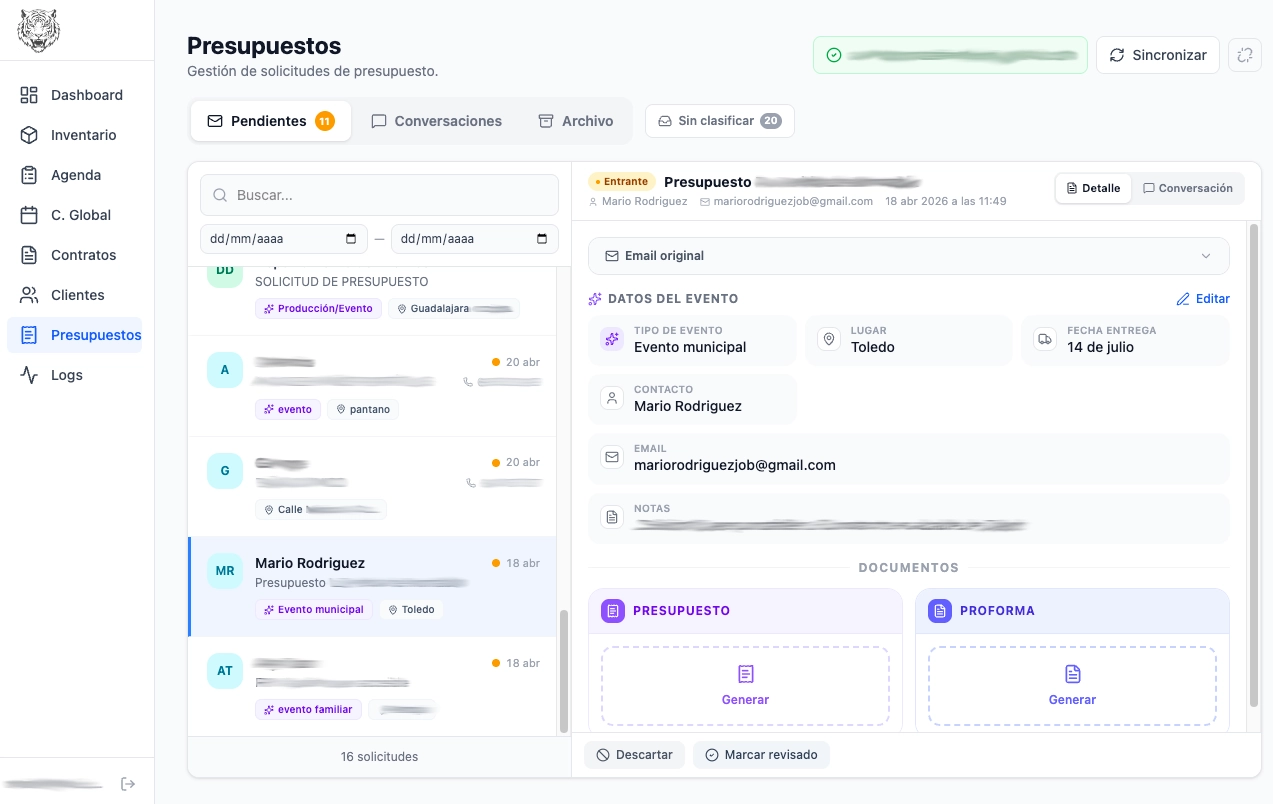Screen dimensions: 1273x804
Task: Open the start date calendar picker icon
Action: [351, 239]
